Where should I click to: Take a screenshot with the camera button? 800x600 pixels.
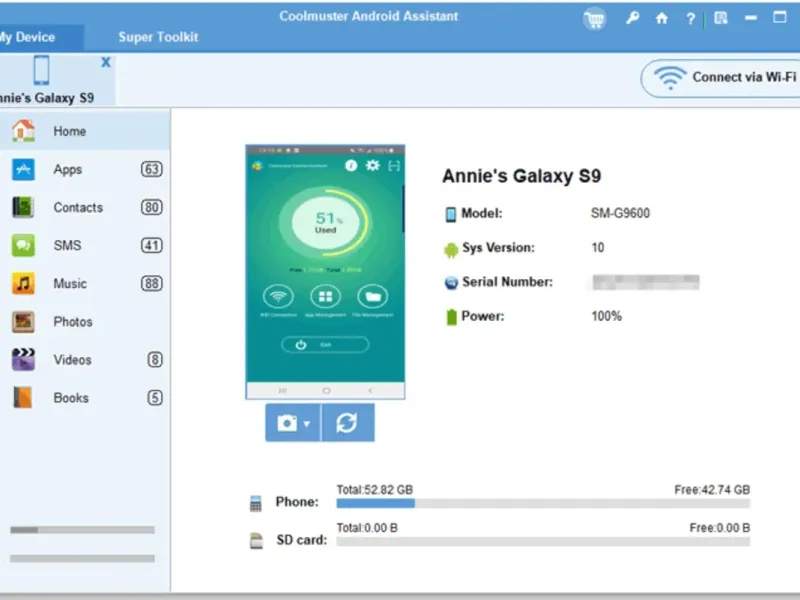pyautogui.click(x=287, y=423)
